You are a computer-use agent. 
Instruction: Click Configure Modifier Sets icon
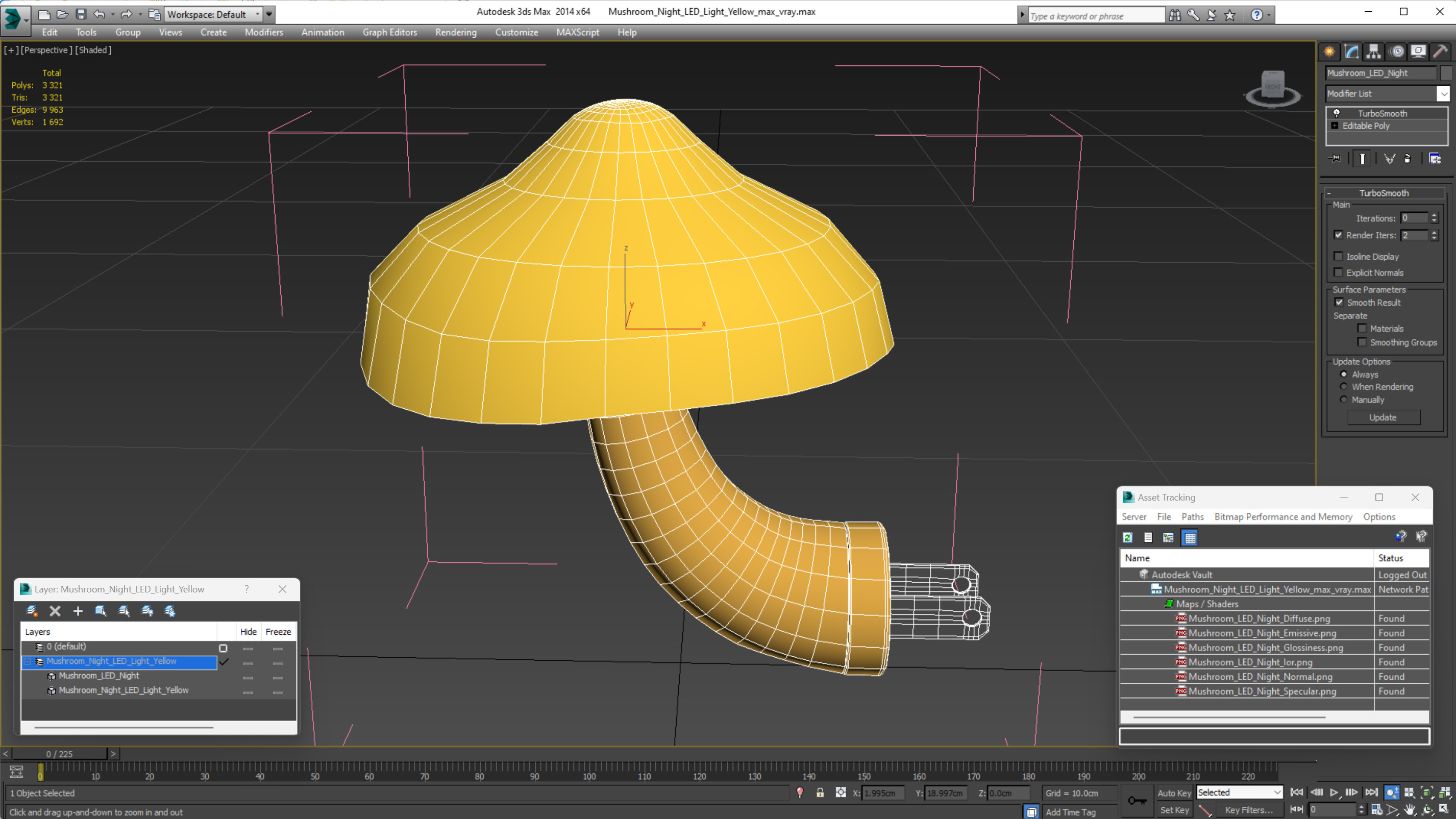pyautogui.click(x=1435, y=159)
